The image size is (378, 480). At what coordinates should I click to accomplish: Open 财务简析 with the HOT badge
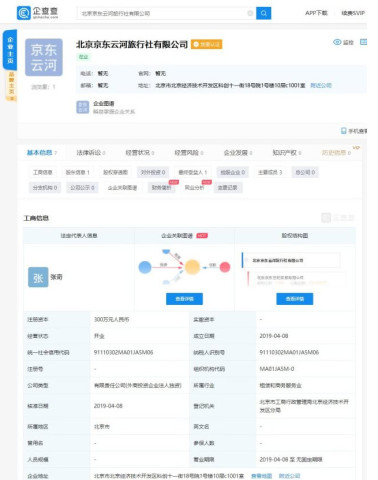(162, 188)
